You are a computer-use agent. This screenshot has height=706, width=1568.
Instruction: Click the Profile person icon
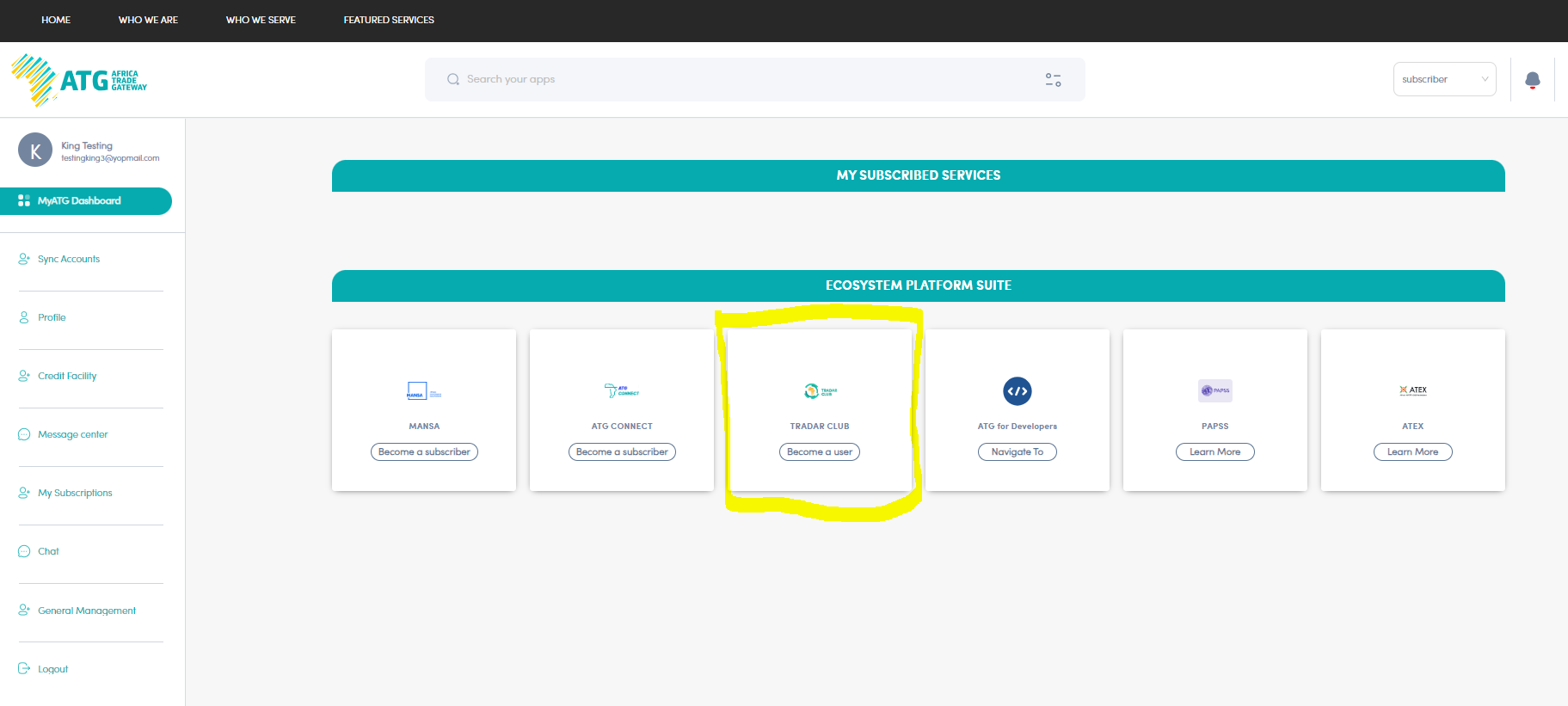tap(24, 317)
